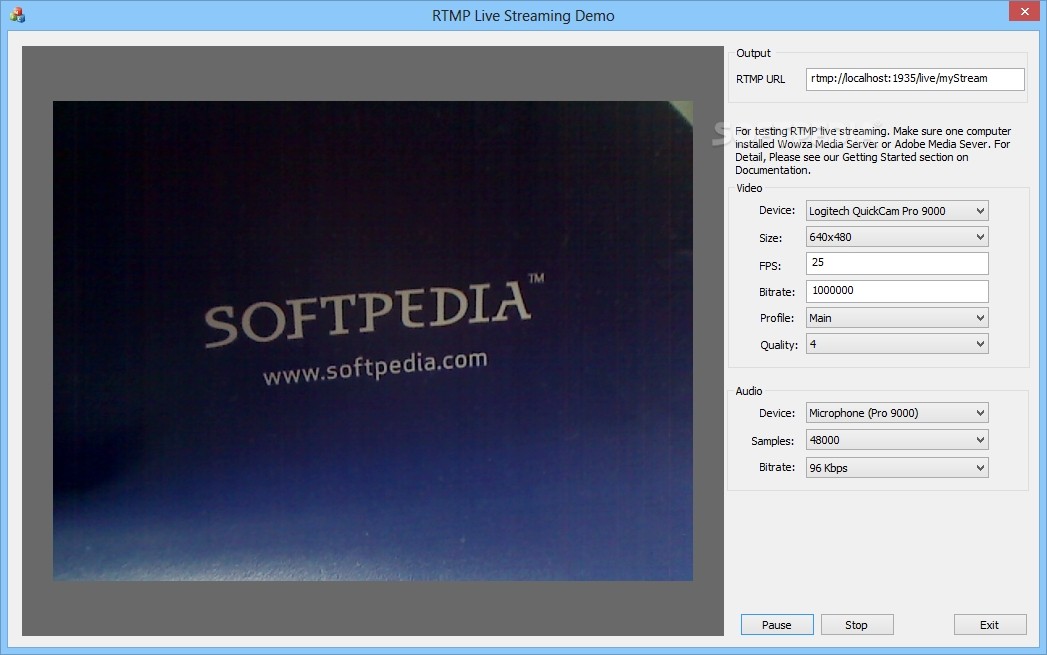Open the Samples dropdown showing 48000
Image resolution: width=1047 pixels, height=655 pixels.
pyautogui.click(x=897, y=440)
